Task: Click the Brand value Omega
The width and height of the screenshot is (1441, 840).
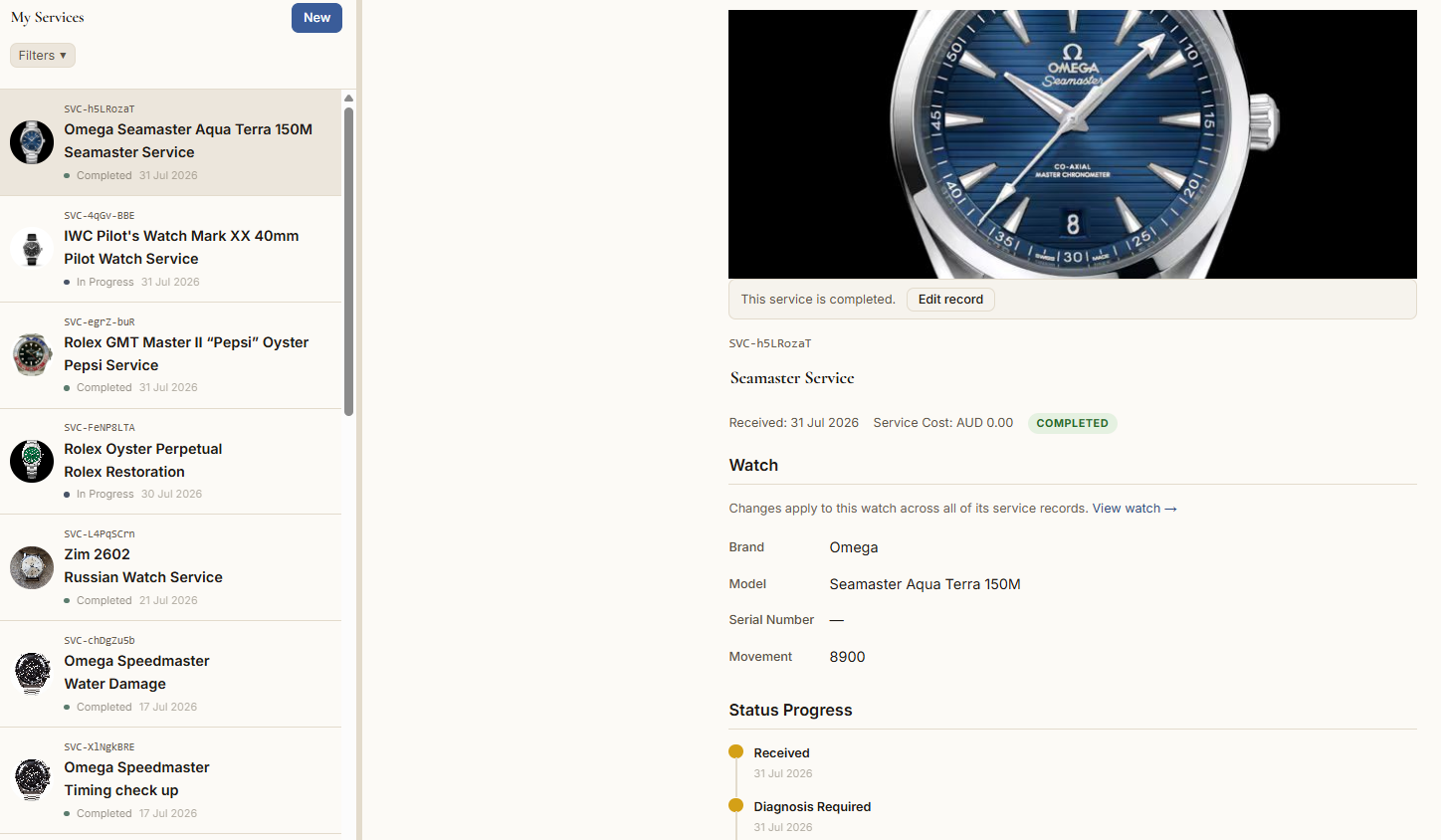Action: (x=854, y=547)
